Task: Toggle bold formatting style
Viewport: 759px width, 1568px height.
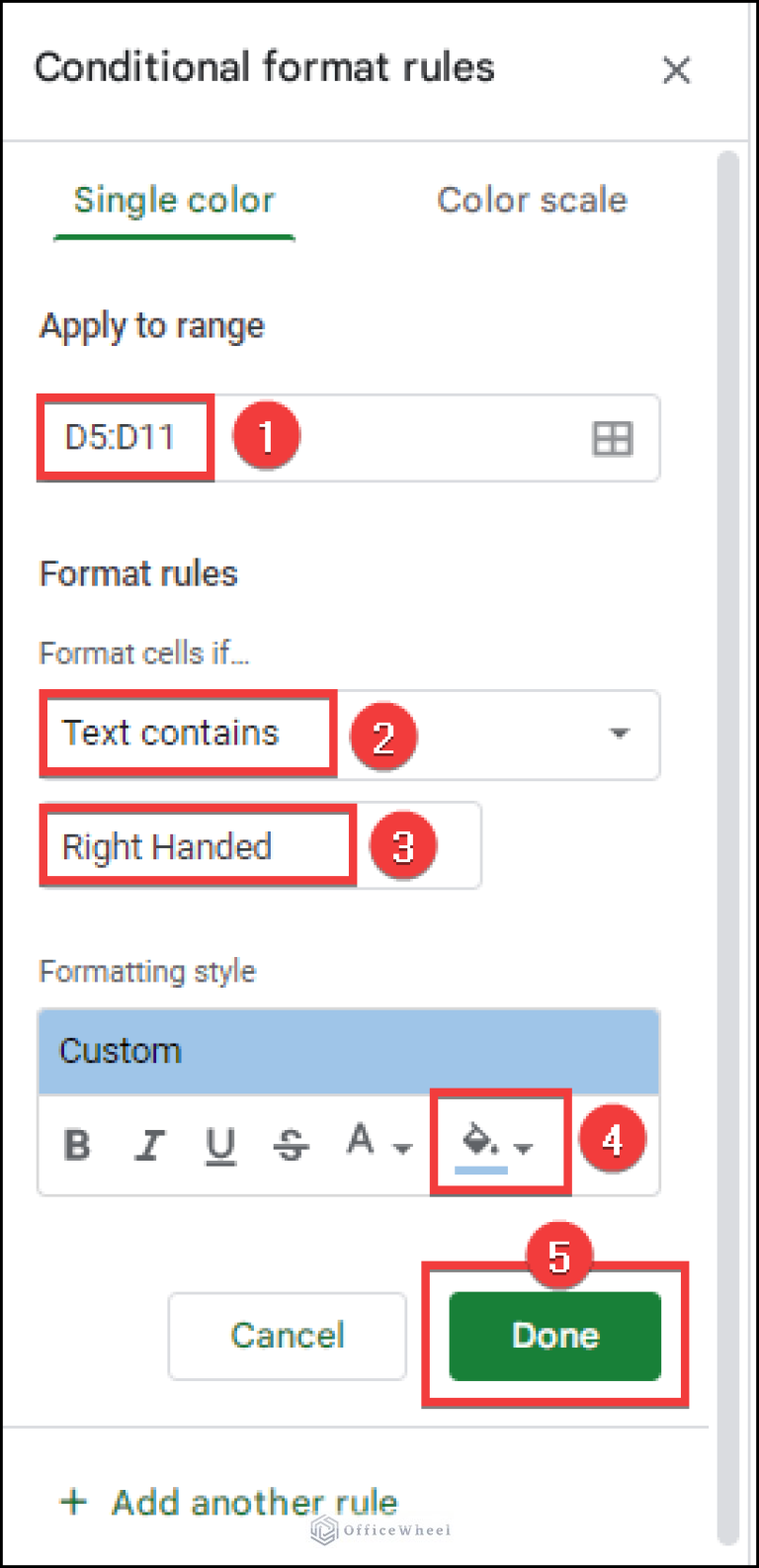Action: 77,1145
